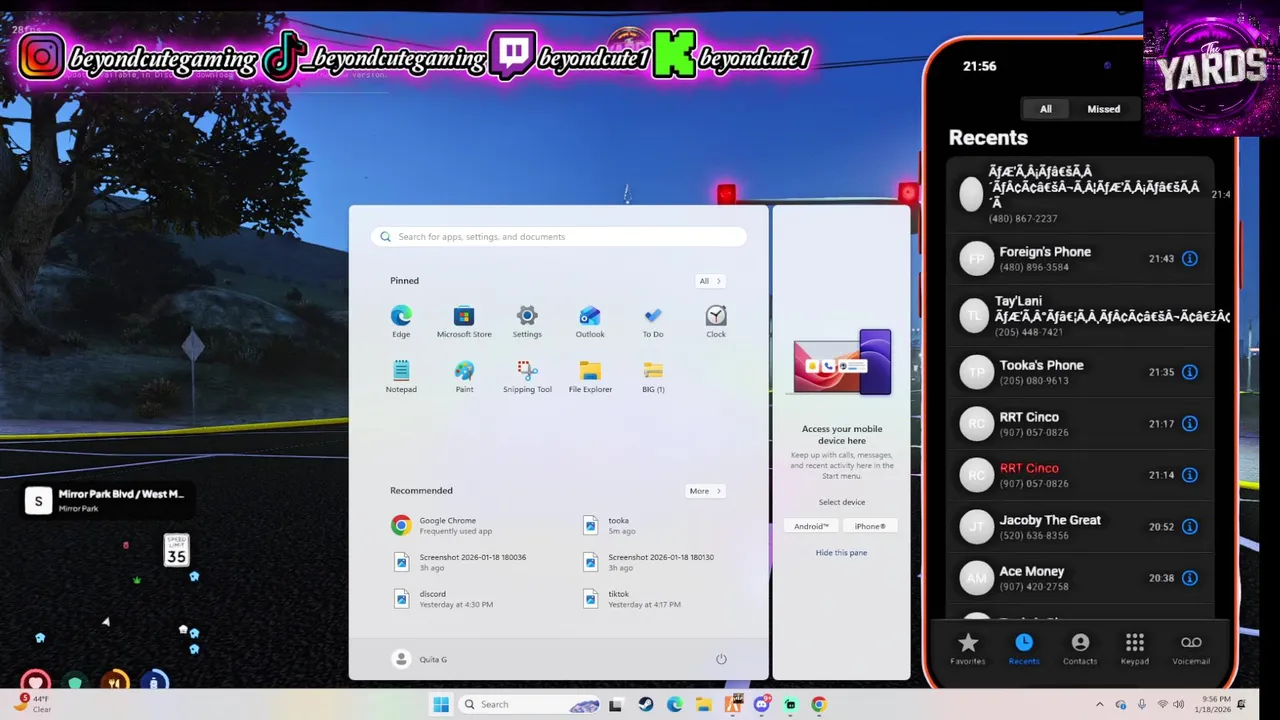The image size is (1280, 720).
Task: Show info for Foreign's Phone call
Action: 1190,259
